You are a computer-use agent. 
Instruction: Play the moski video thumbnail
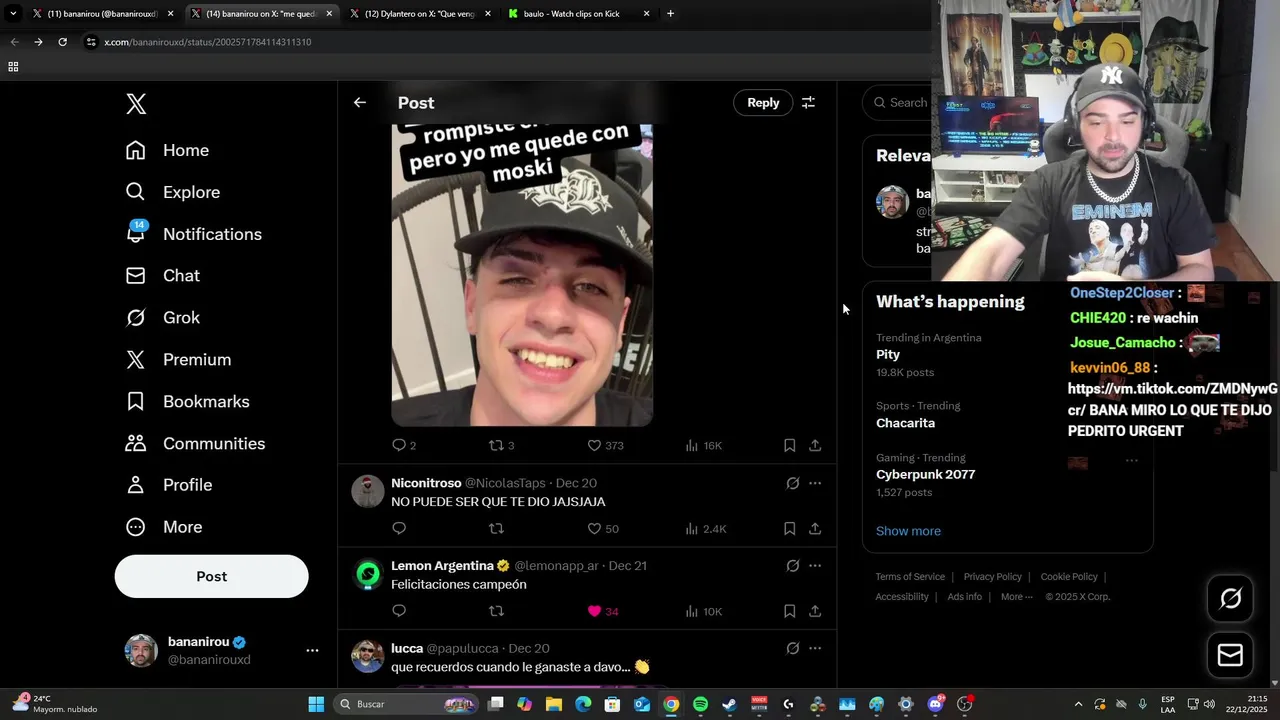pos(522,275)
